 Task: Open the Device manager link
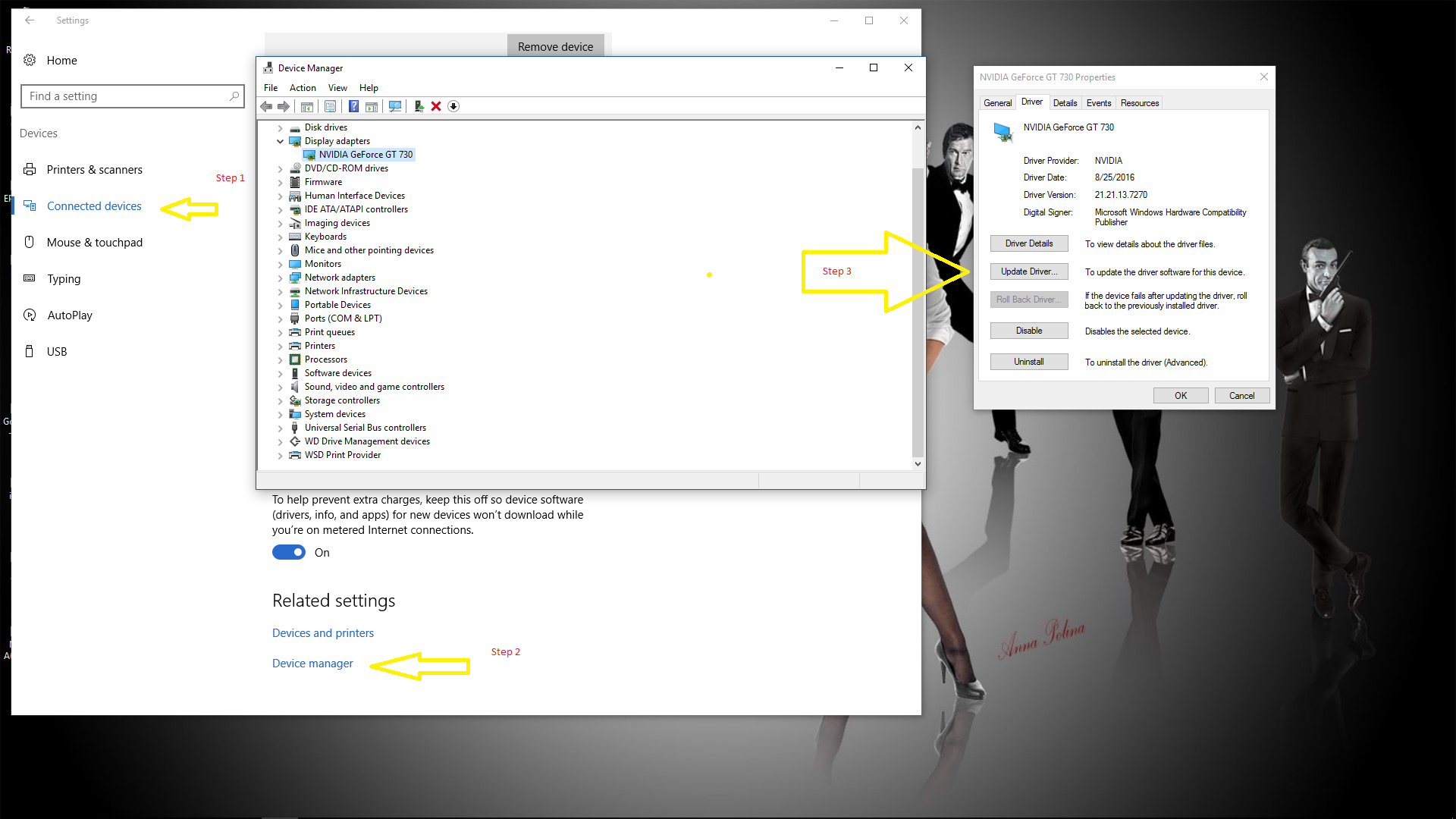[312, 664]
